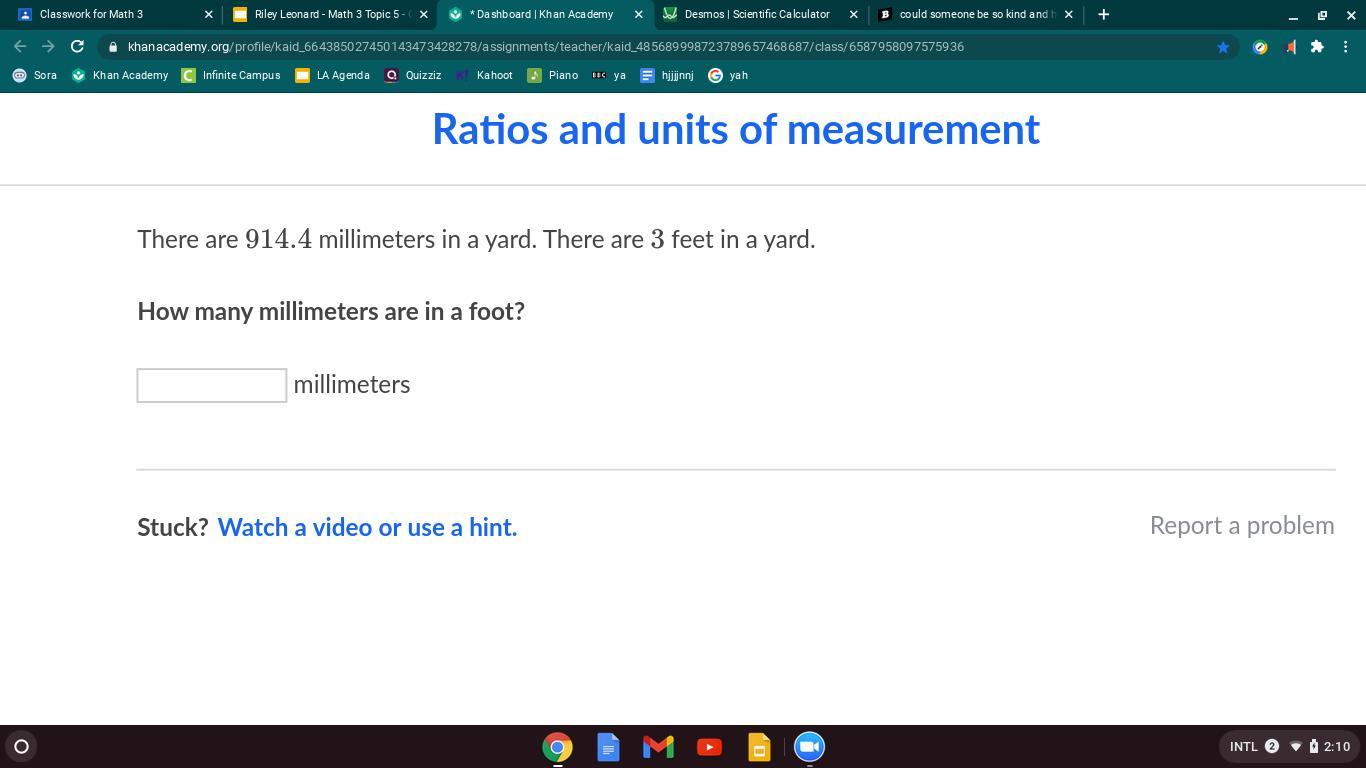
Task: Switch to Desmos Scientific Calculator tab
Action: (756, 15)
